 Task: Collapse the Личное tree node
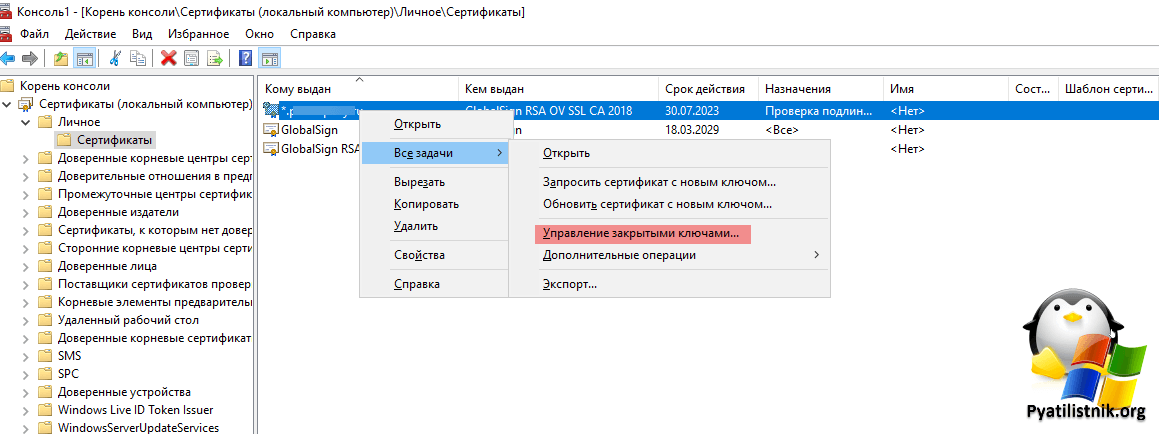point(27,122)
